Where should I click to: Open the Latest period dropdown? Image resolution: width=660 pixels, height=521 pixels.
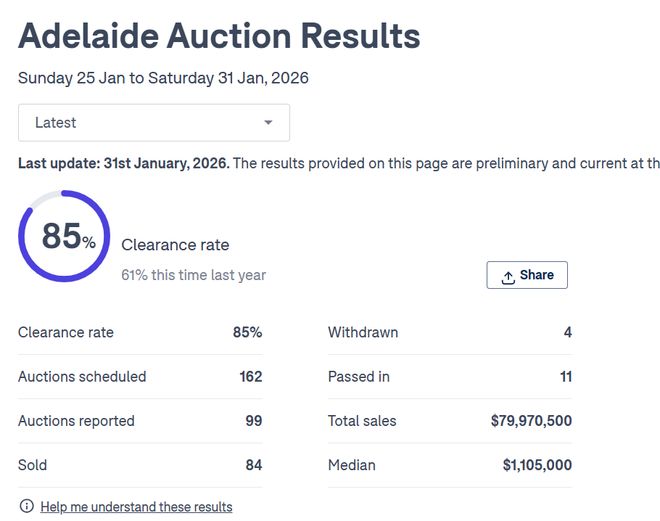point(154,123)
